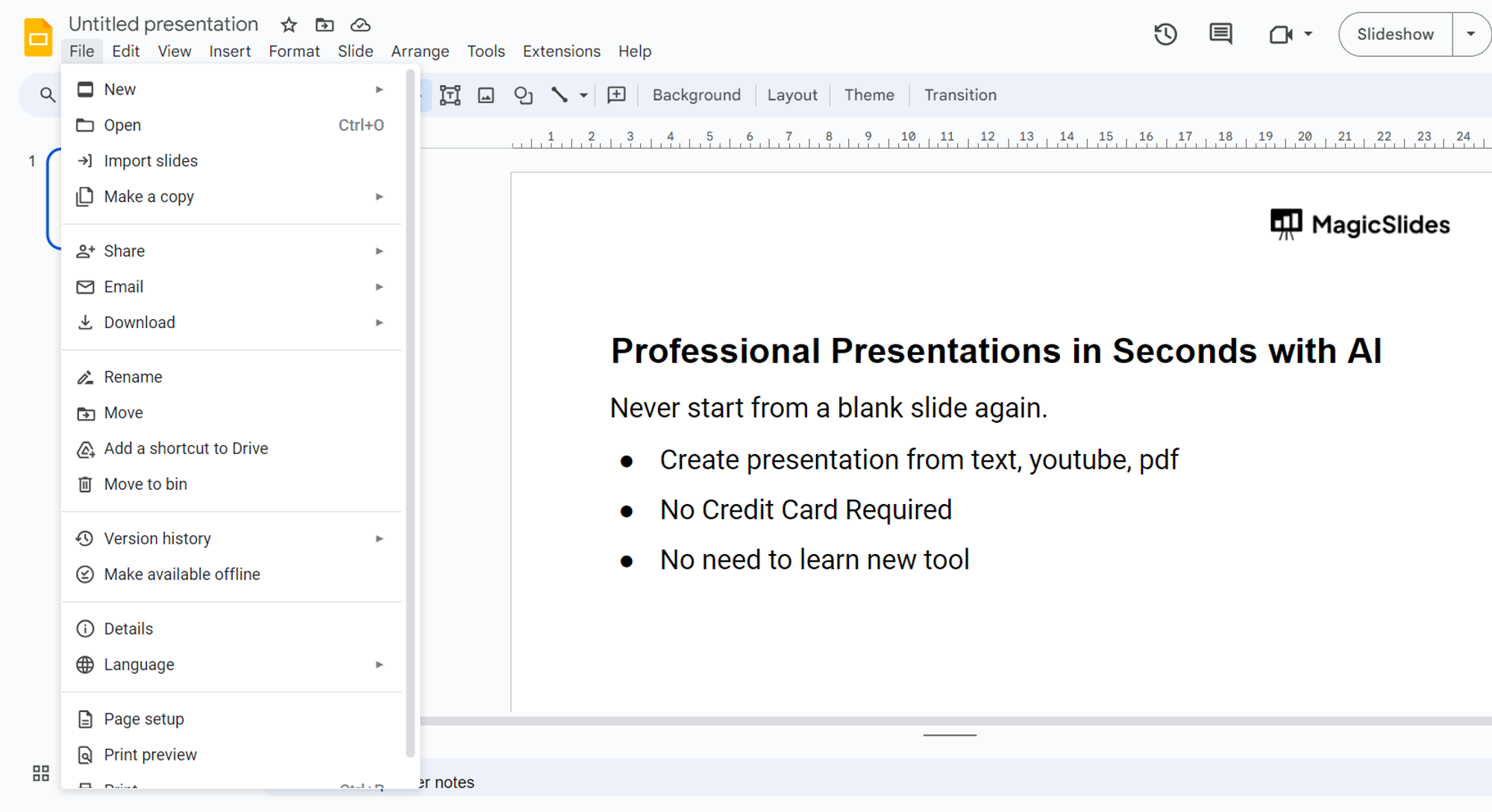Open the comments icon
This screenshot has width=1492, height=812.
(1220, 34)
